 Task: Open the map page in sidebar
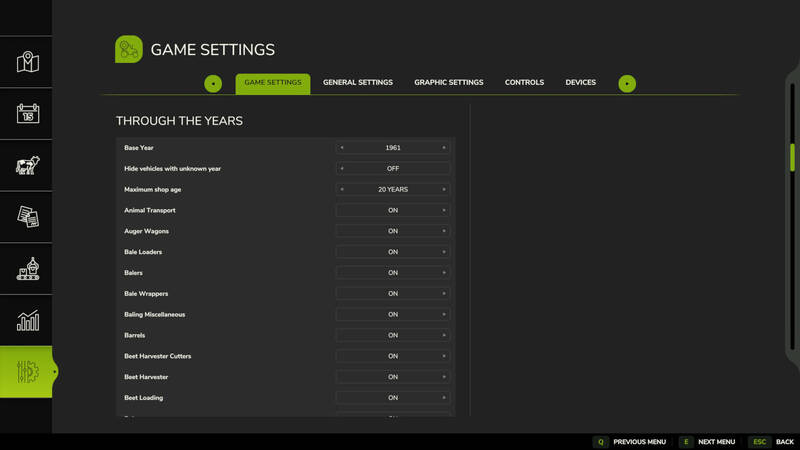point(28,62)
